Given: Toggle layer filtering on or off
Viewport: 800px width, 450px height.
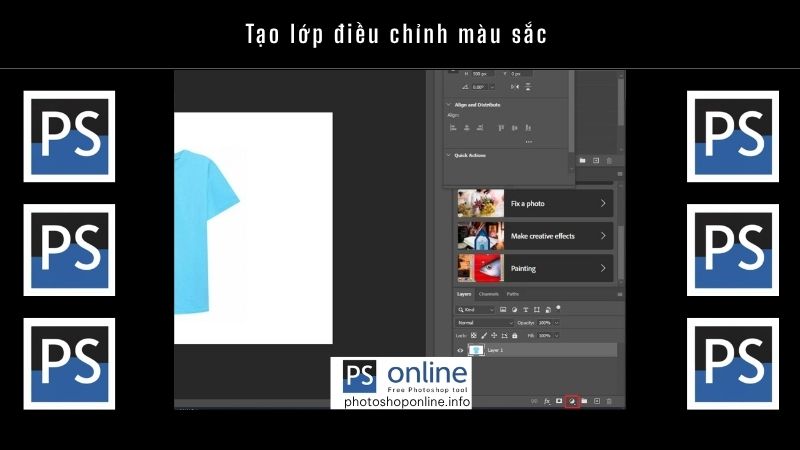Looking at the screenshot, I should (559, 308).
